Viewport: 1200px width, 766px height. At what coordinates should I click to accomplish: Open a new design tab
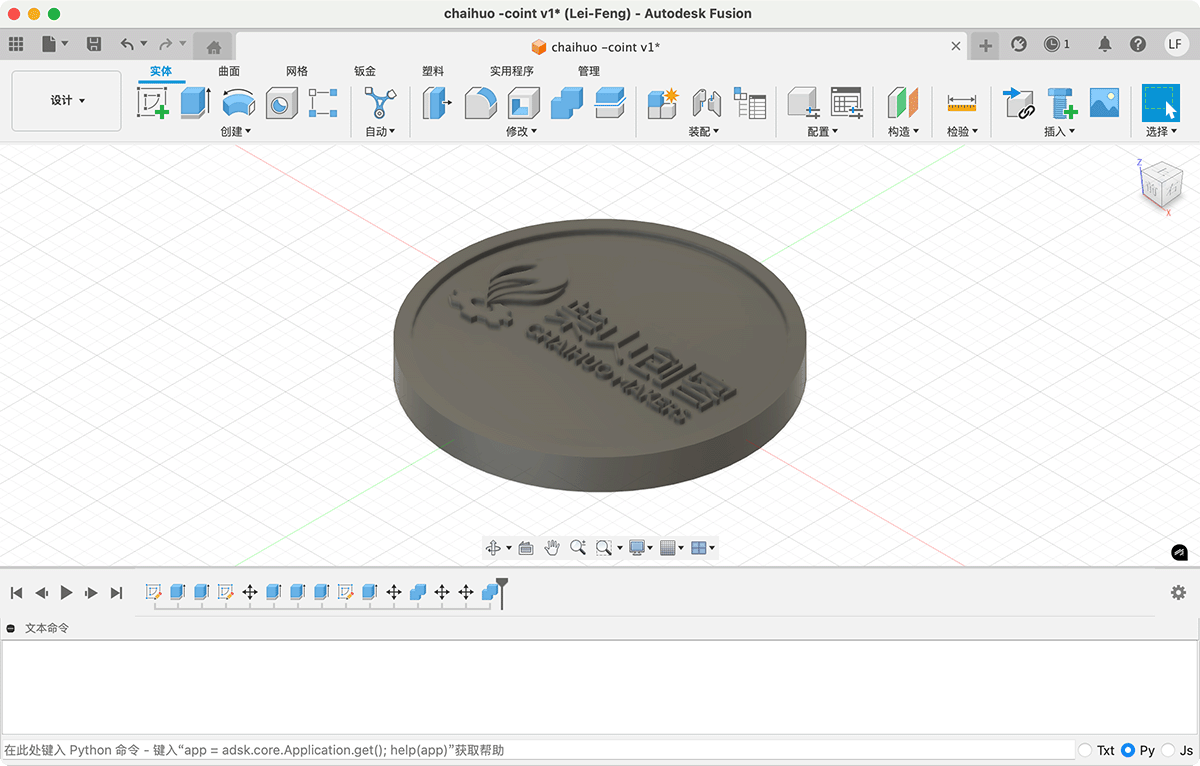coord(985,45)
